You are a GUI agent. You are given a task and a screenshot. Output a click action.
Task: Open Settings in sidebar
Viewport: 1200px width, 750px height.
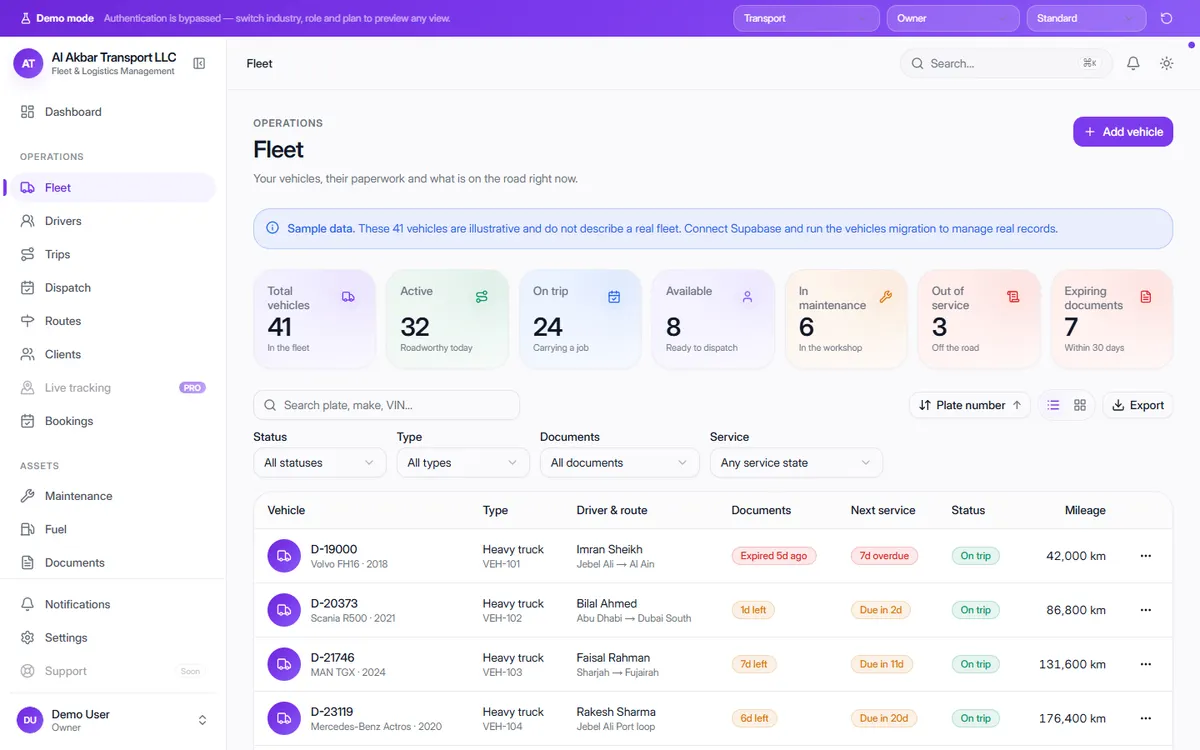tap(113, 638)
